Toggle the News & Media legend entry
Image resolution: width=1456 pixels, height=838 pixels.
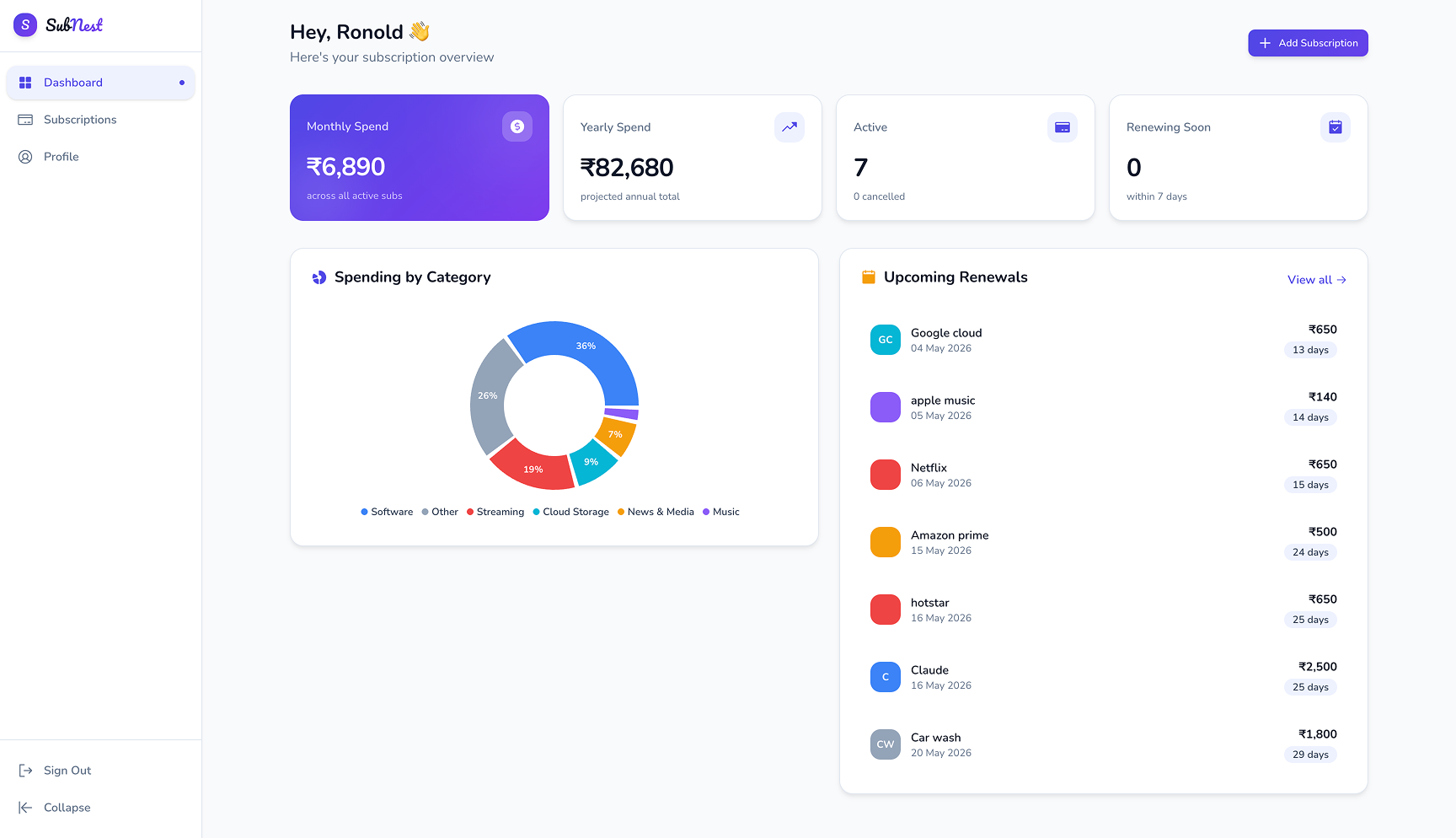(x=656, y=512)
